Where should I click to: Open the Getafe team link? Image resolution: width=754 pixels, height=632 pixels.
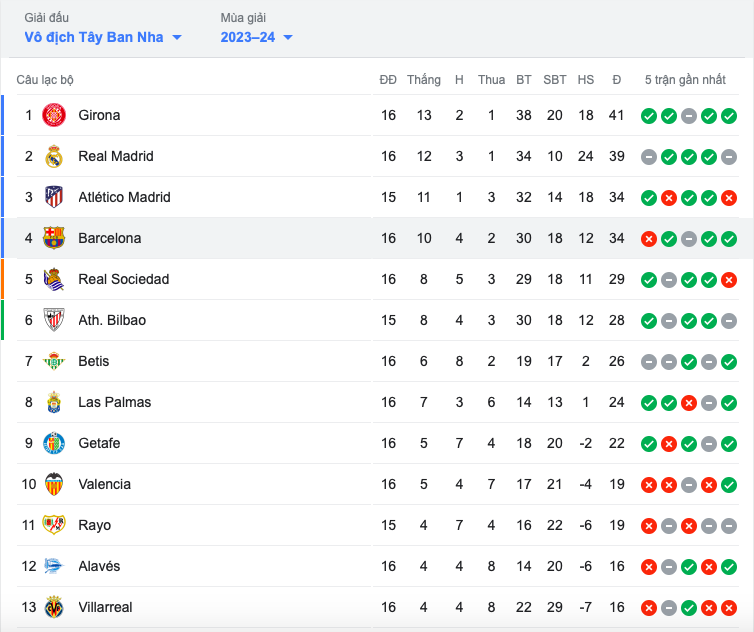[x=99, y=443]
